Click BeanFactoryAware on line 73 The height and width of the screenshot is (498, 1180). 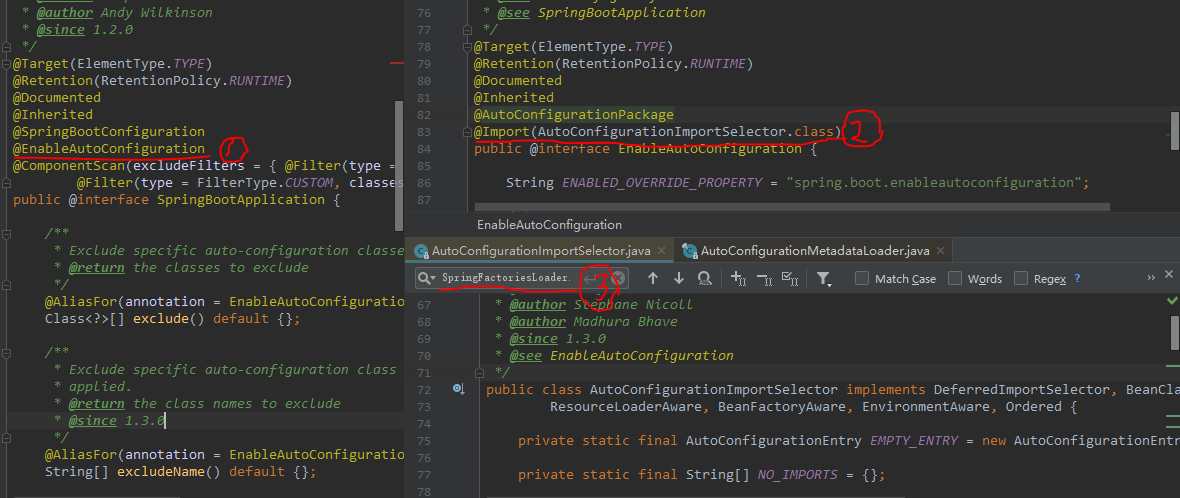783,407
